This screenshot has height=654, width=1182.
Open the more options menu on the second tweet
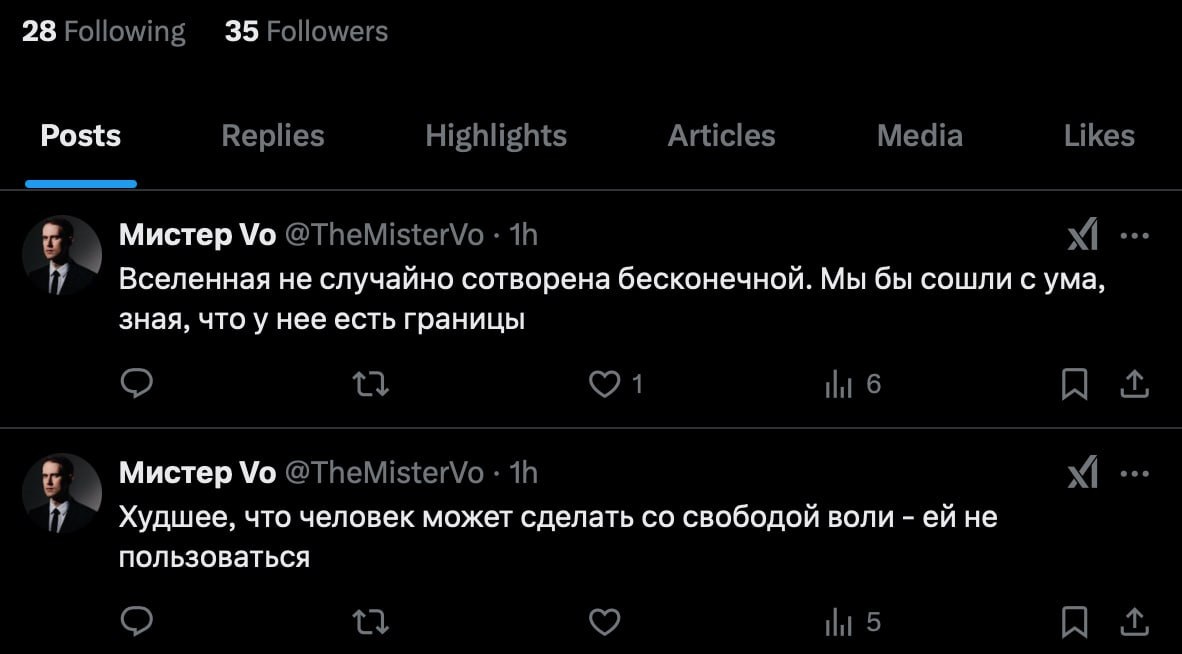click(1137, 472)
